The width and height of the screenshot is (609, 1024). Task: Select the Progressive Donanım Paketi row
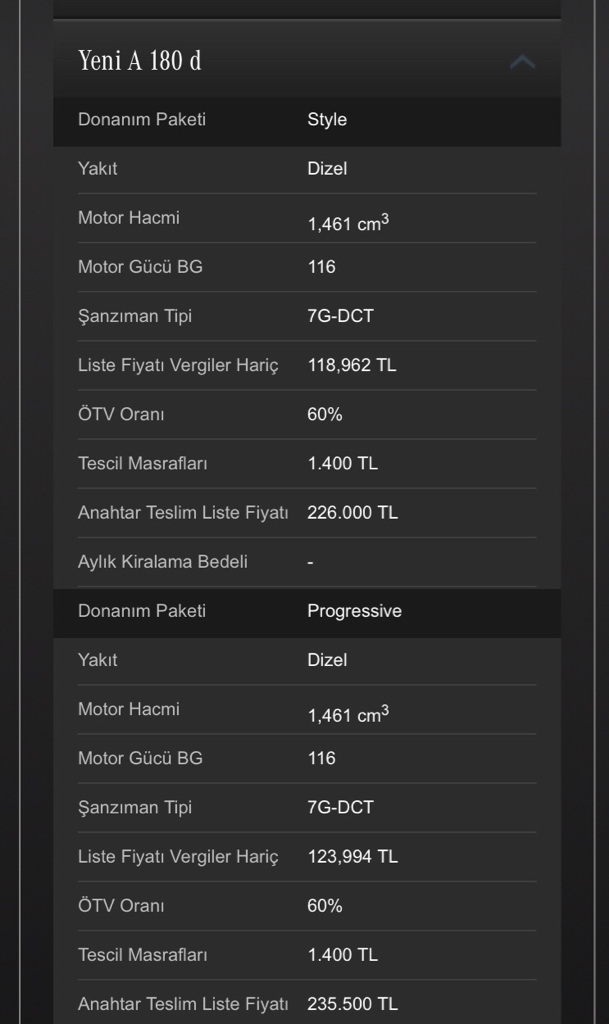pyautogui.click(x=307, y=613)
